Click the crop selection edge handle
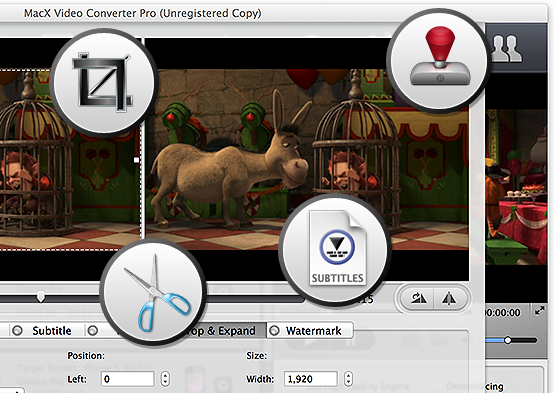 (137, 160)
